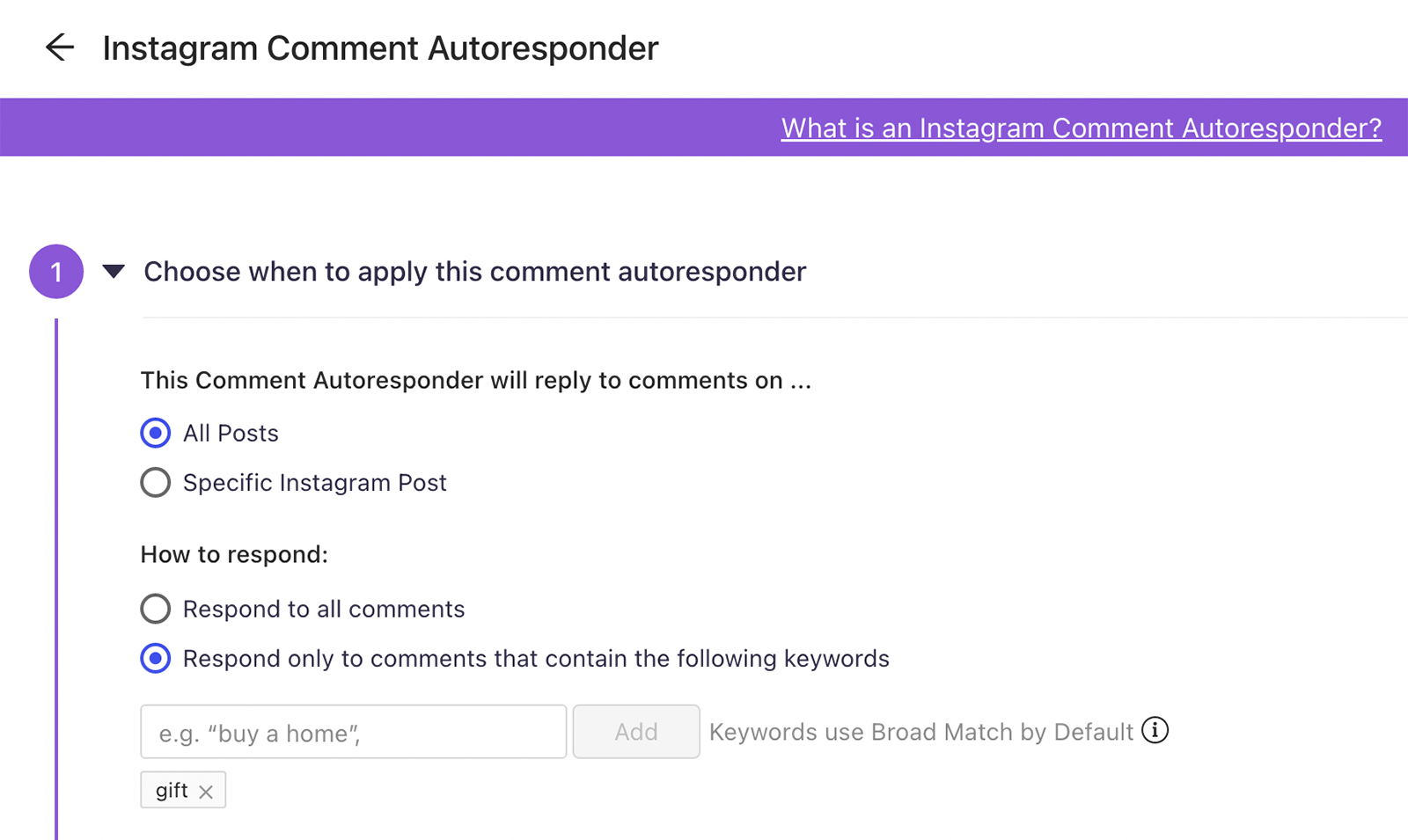
Task: Select the All Posts radio button
Action: [156, 433]
